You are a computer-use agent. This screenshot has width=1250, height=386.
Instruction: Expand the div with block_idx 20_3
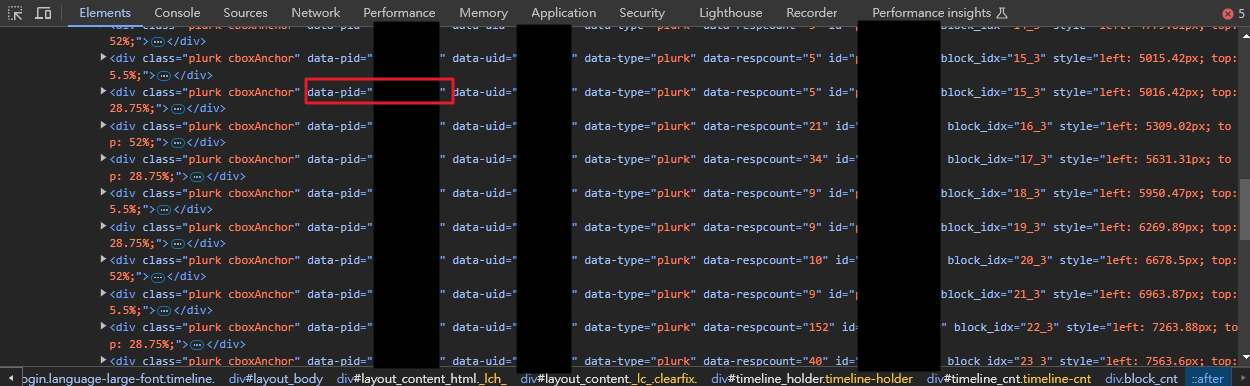tap(104, 259)
